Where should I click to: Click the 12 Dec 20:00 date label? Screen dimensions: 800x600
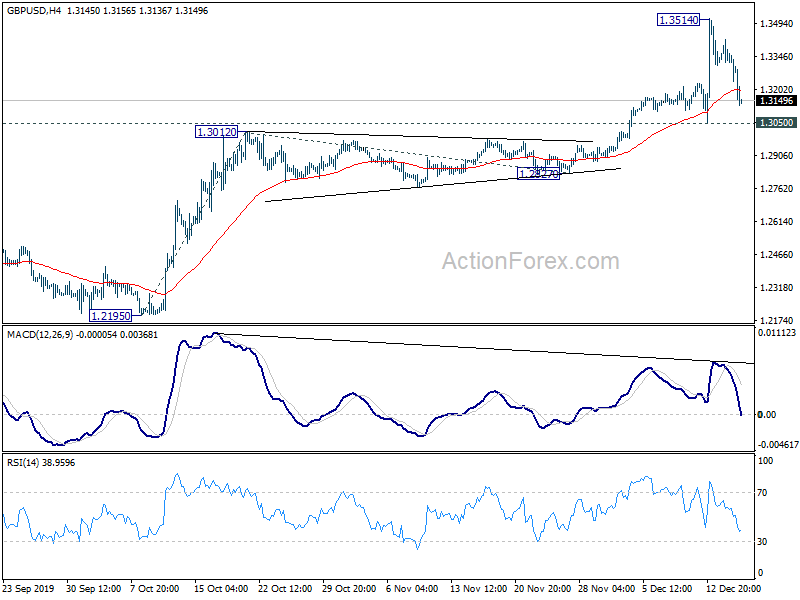[733, 589]
